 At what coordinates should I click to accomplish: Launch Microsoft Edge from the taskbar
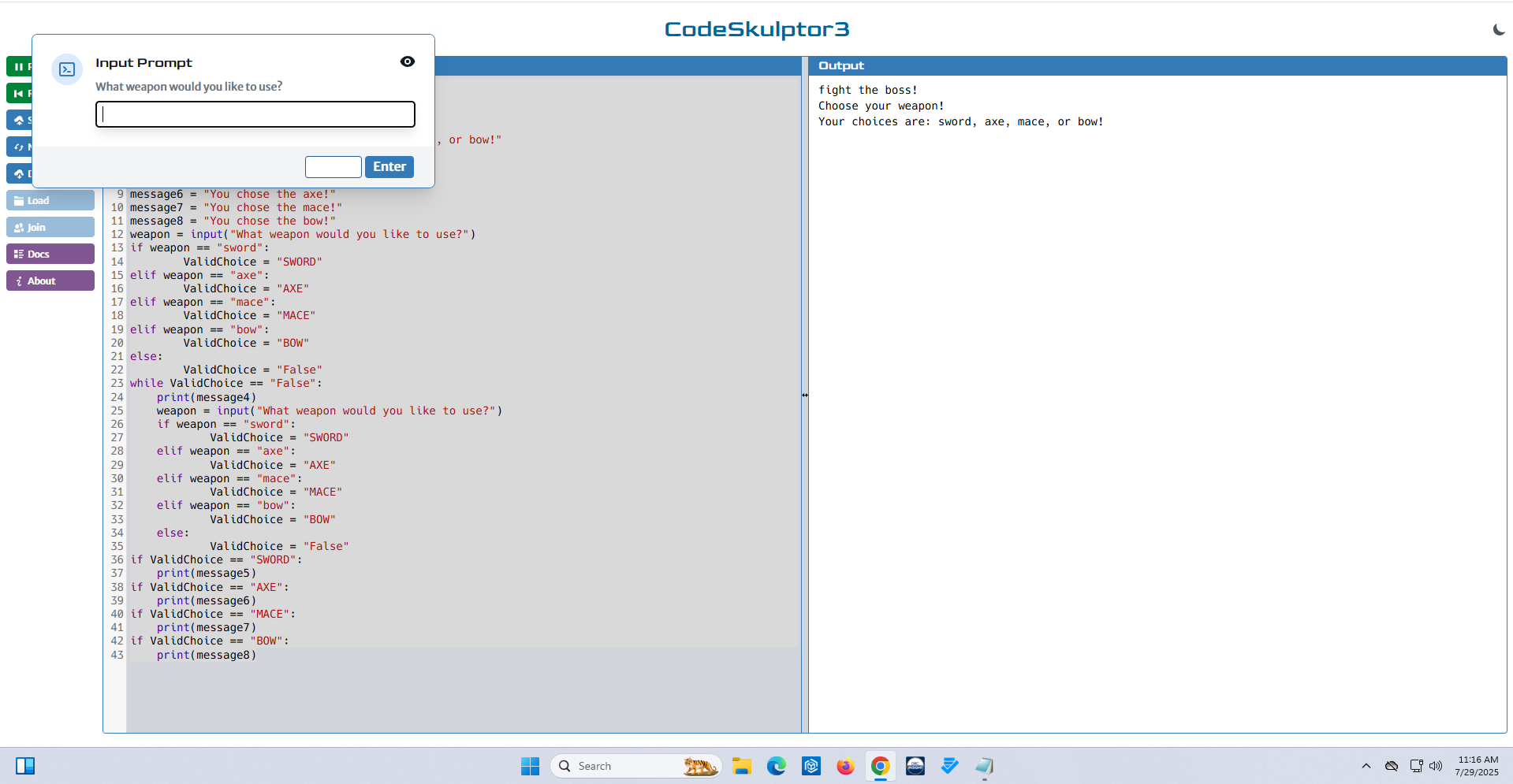(777, 766)
